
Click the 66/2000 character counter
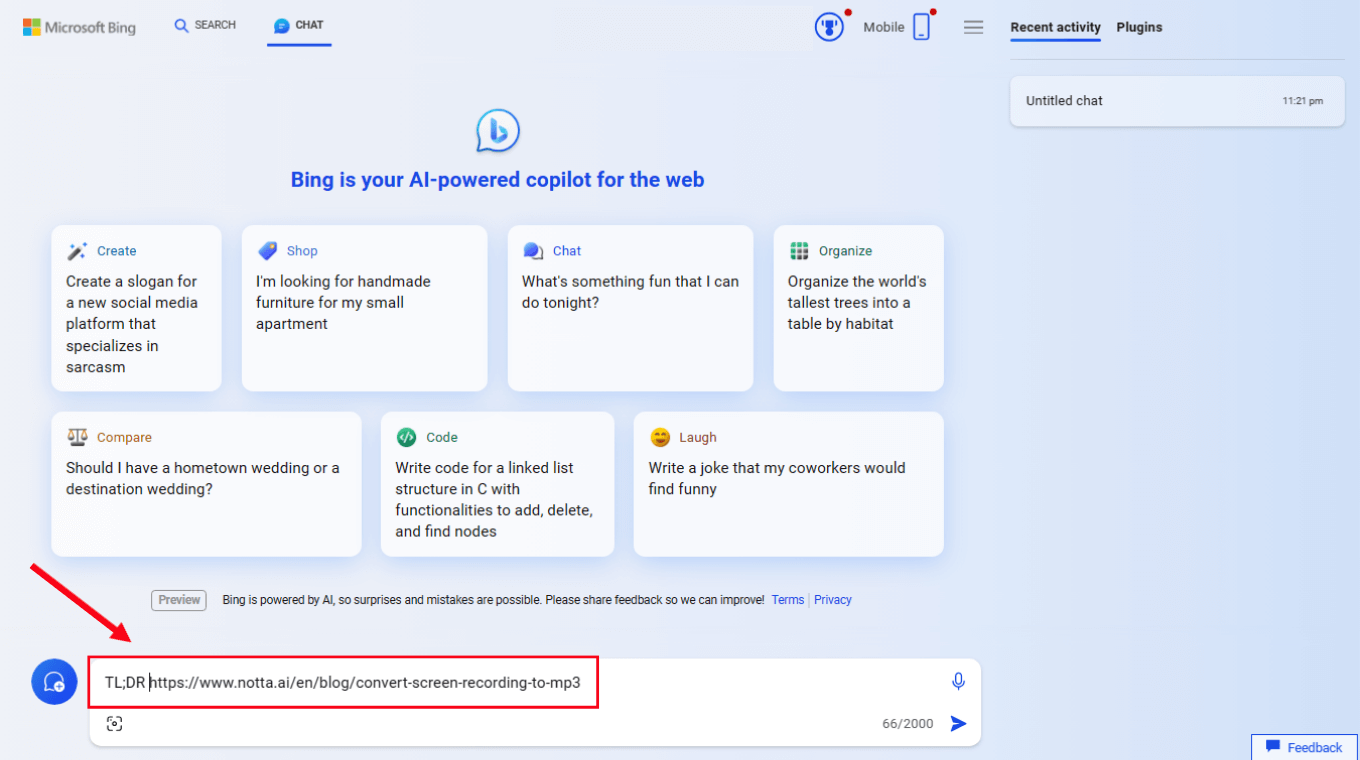(908, 724)
